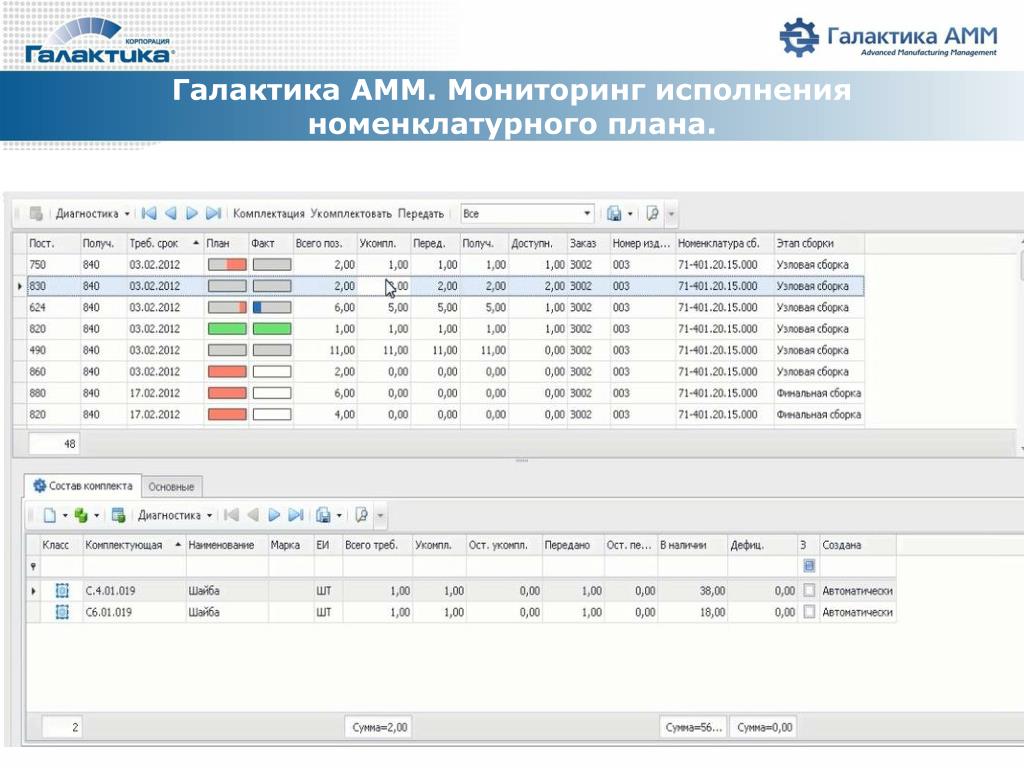Click the Укомплектовать button
Screen dimensions: 1024x768
(351, 214)
